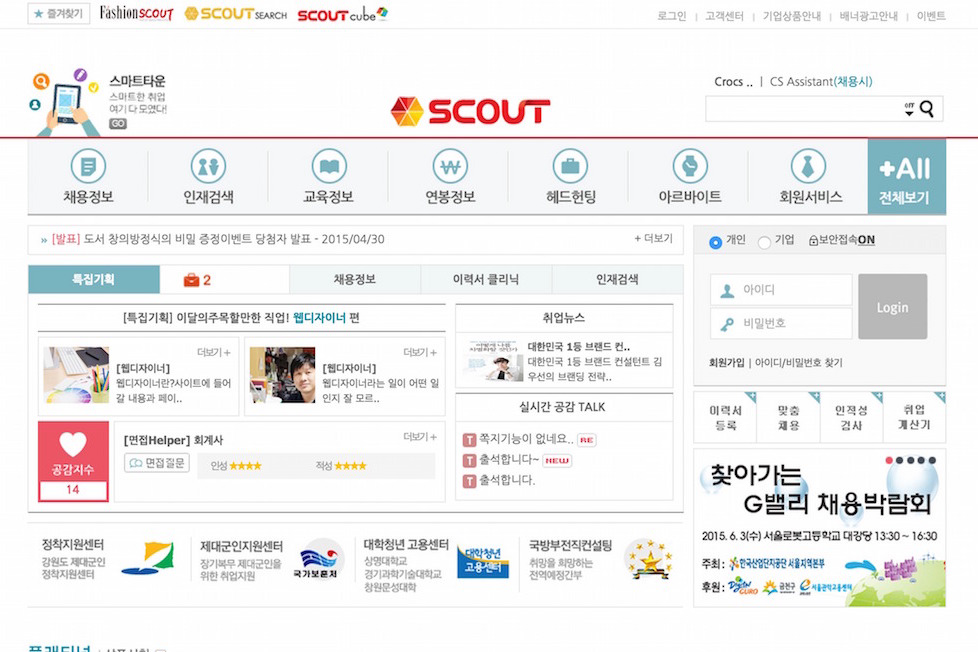Screen dimensions: 978x652
Task: Open Fashion Scout logo link
Action: click(136, 13)
